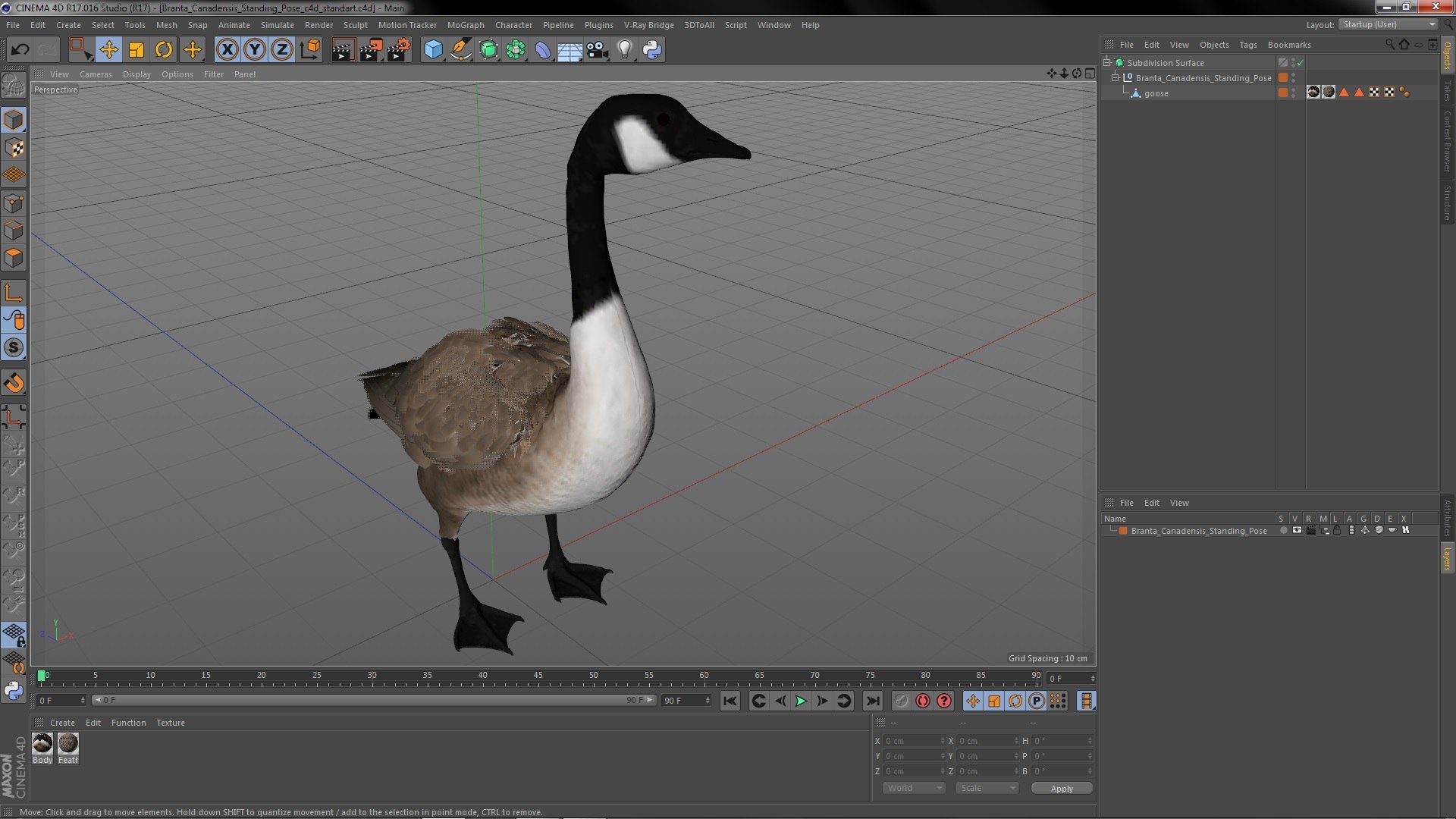Open the Mesh menu
Screen dimensions: 1456x819
point(166,25)
